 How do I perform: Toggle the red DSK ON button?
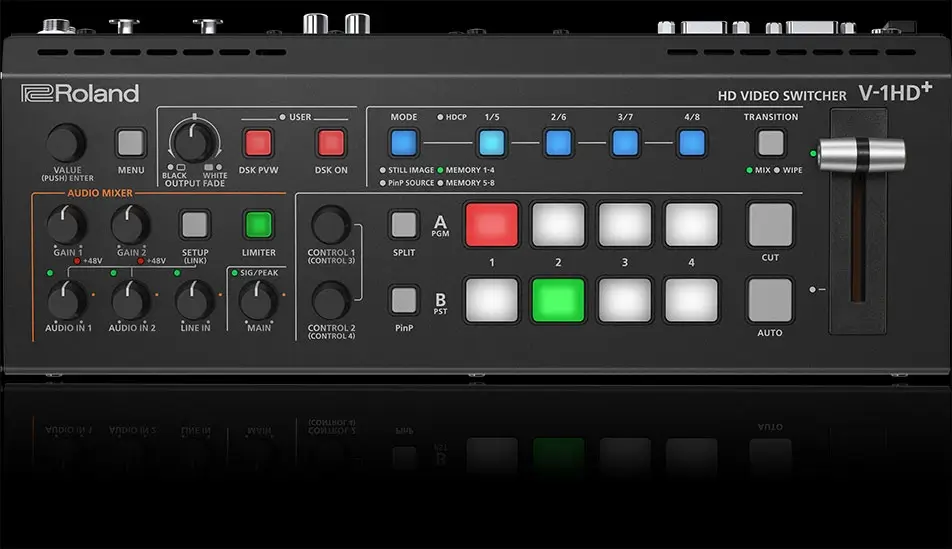pyautogui.click(x=330, y=143)
